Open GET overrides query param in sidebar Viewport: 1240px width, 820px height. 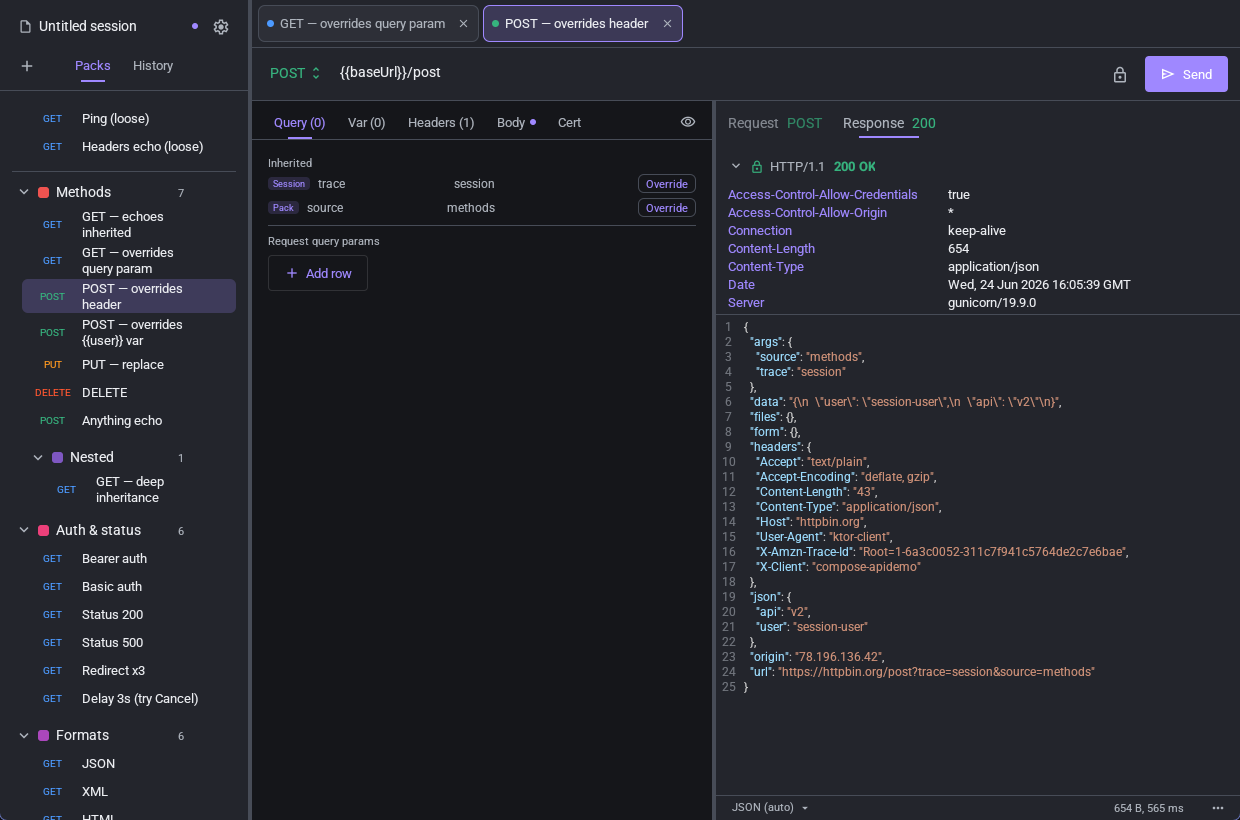[129, 261]
